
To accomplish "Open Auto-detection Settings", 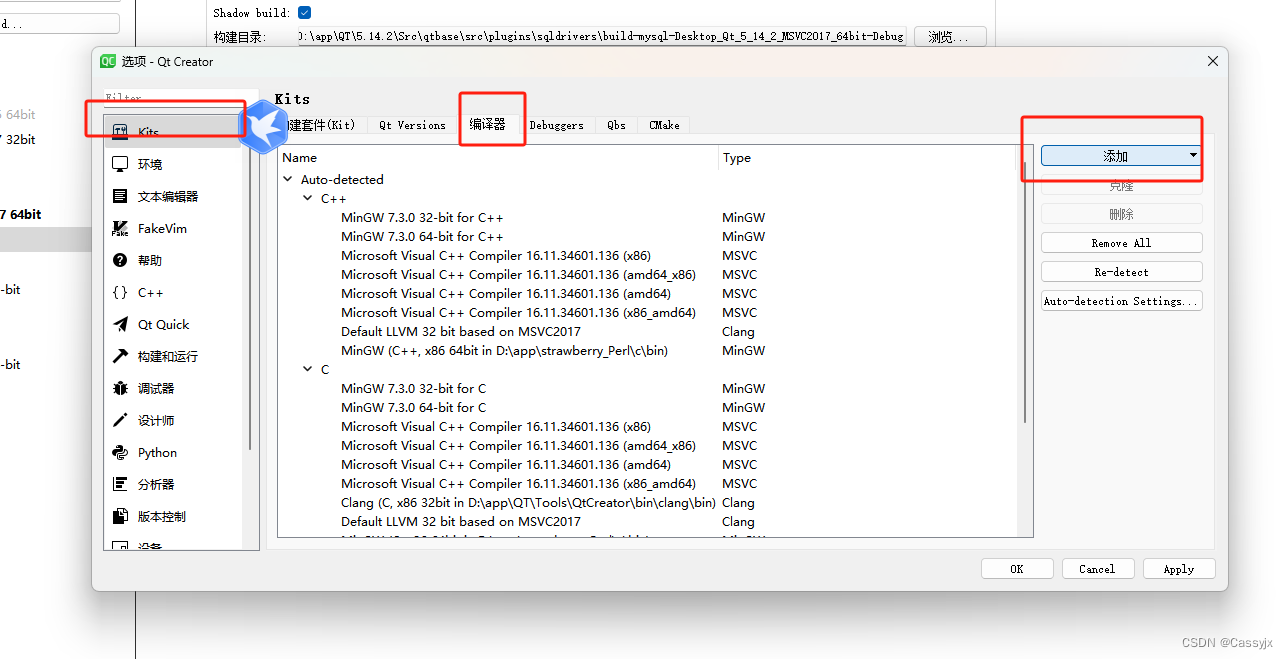I will [x=1121, y=300].
